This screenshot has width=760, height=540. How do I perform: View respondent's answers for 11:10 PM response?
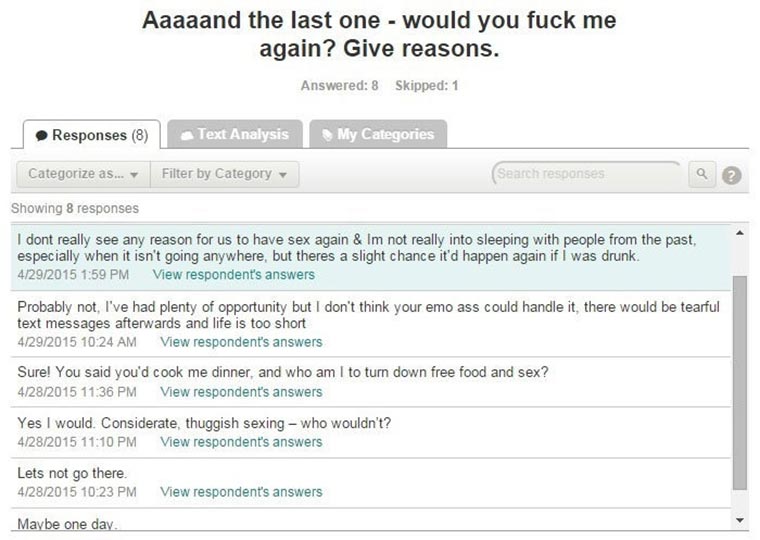[x=241, y=442]
